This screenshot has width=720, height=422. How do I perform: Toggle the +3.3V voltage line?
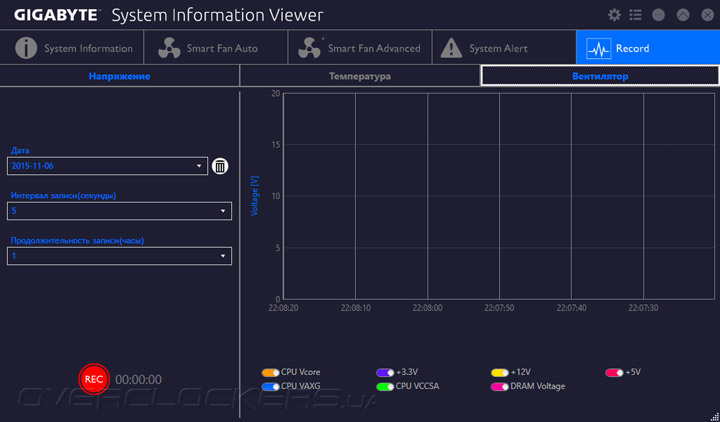385,372
